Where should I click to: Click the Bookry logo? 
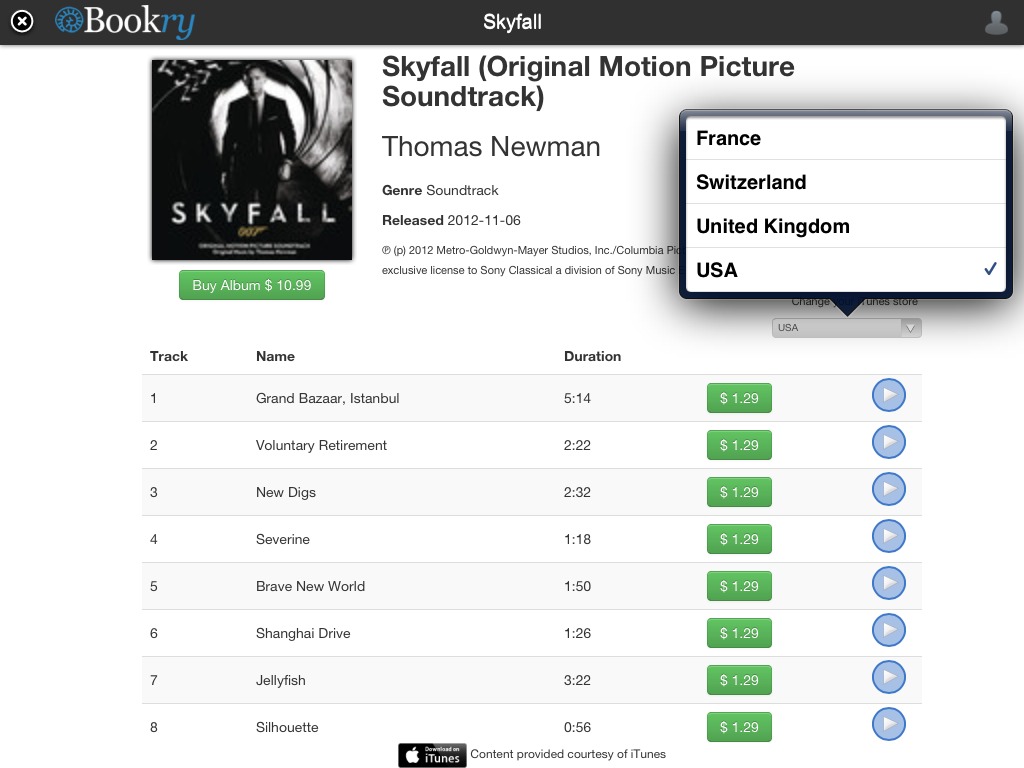[125, 22]
